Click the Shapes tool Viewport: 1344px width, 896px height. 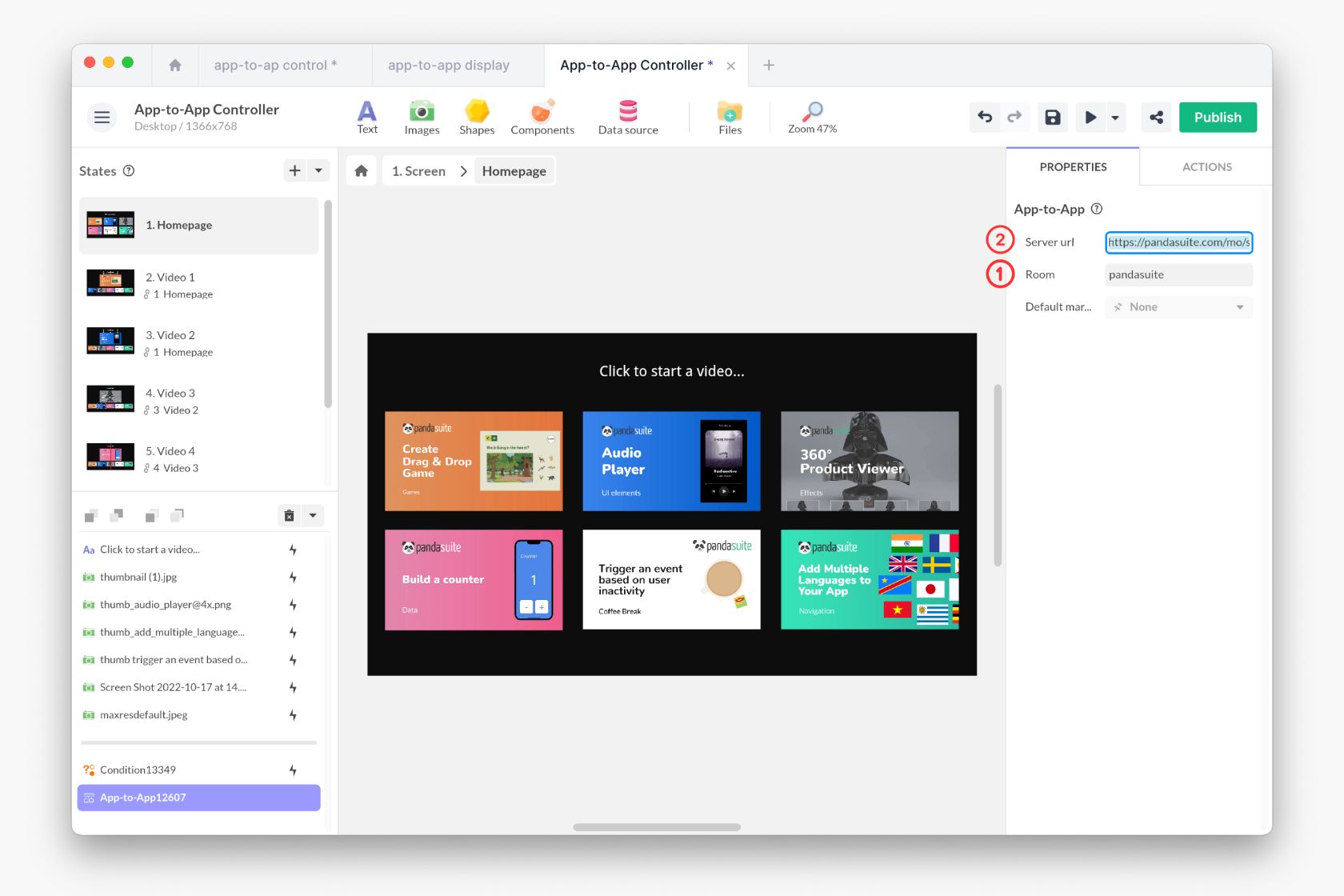click(477, 117)
